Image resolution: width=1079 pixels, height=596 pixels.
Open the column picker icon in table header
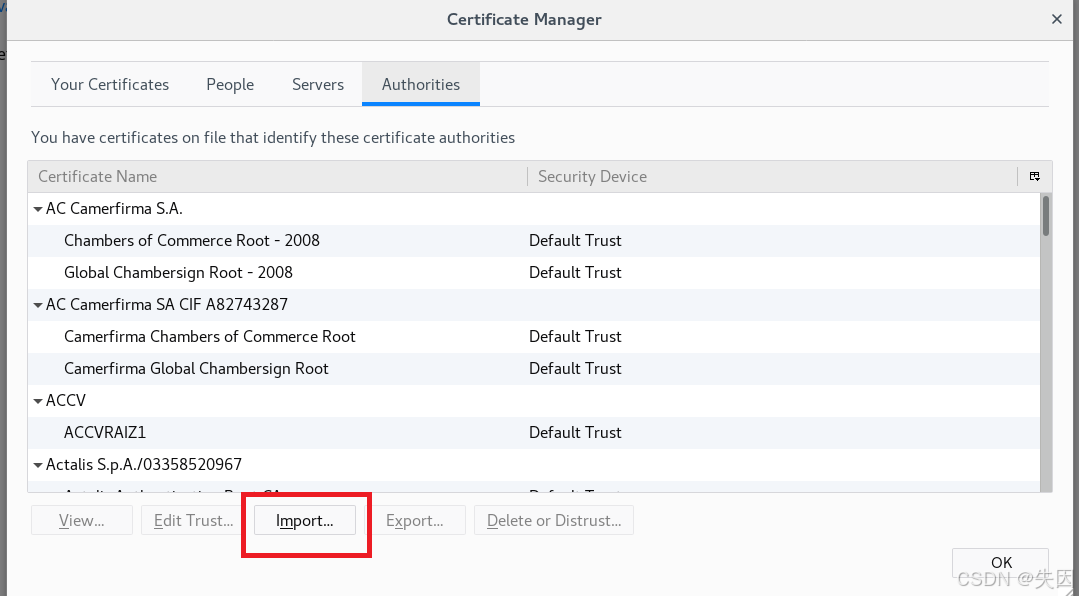[1034, 176]
